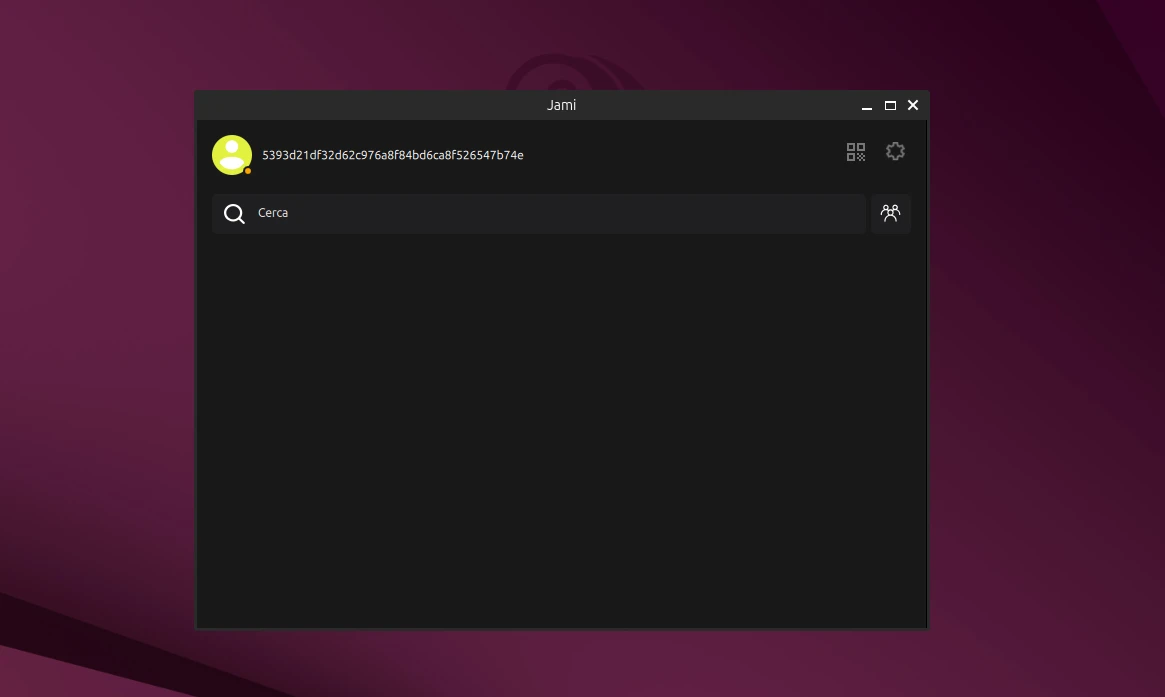This screenshot has width=1165, height=697.
Task: Close the Jami window
Action: tap(913, 105)
